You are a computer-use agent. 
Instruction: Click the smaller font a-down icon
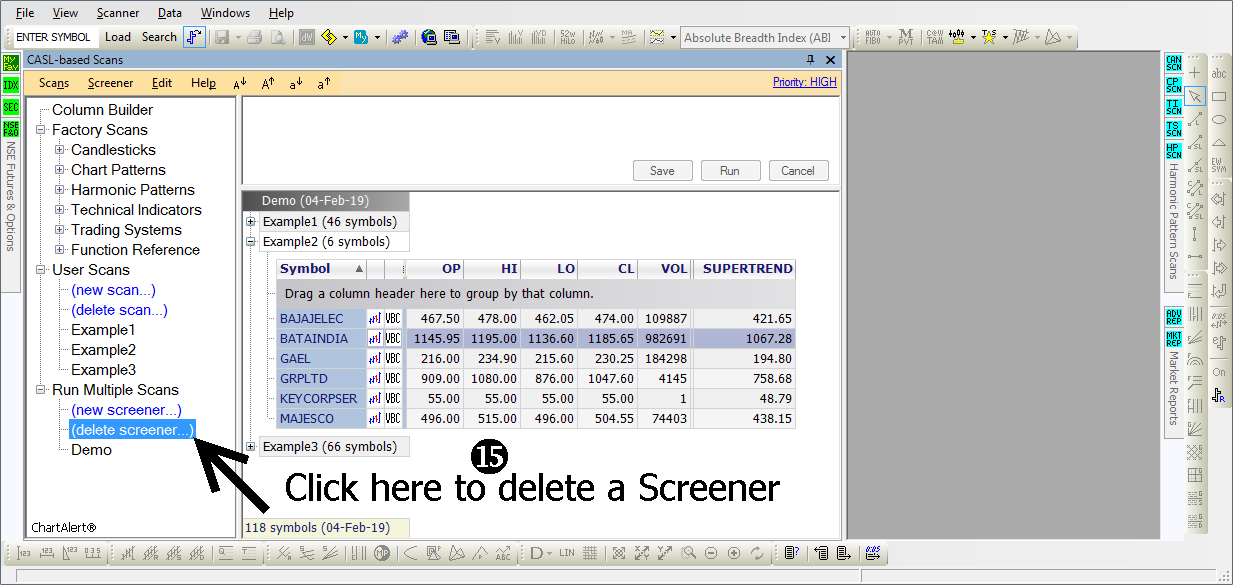click(x=296, y=84)
